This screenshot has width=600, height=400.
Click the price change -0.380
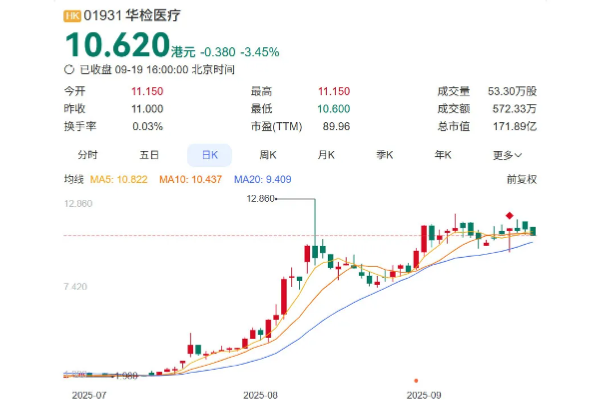point(218,52)
